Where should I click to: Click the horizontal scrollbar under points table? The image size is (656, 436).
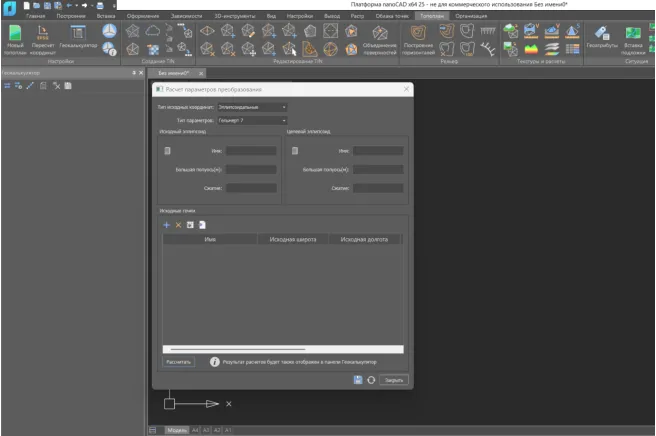pyautogui.click(x=240, y=349)
